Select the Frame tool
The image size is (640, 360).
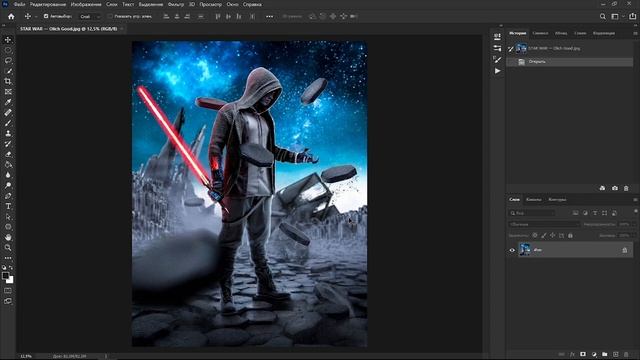[8, 92]
